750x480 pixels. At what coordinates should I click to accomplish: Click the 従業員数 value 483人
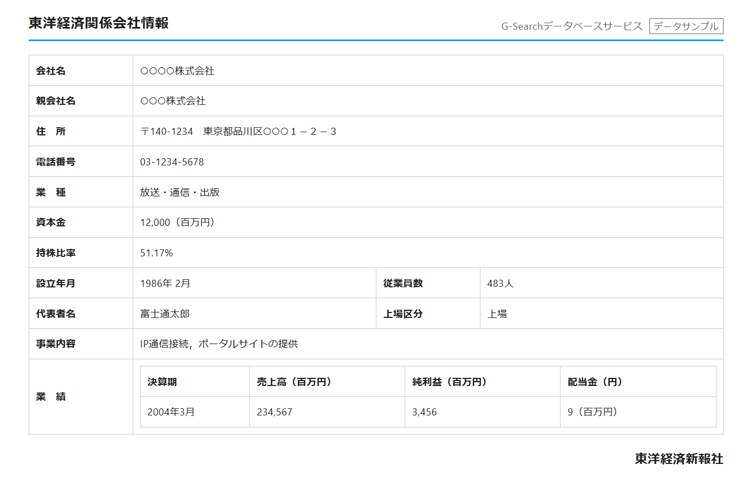pos(500,283)
